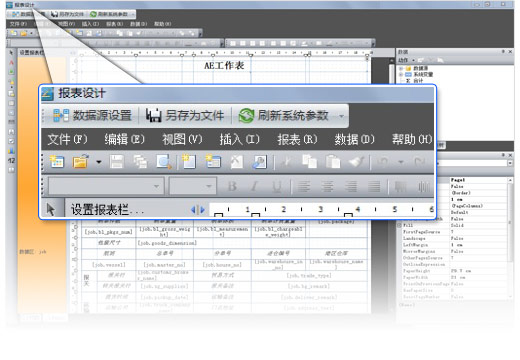Image resolution: width=520 pixels, height=360 pixels.
Task: Toggle Bold formatting in the callout toolbar
Action: click(232, 186)
